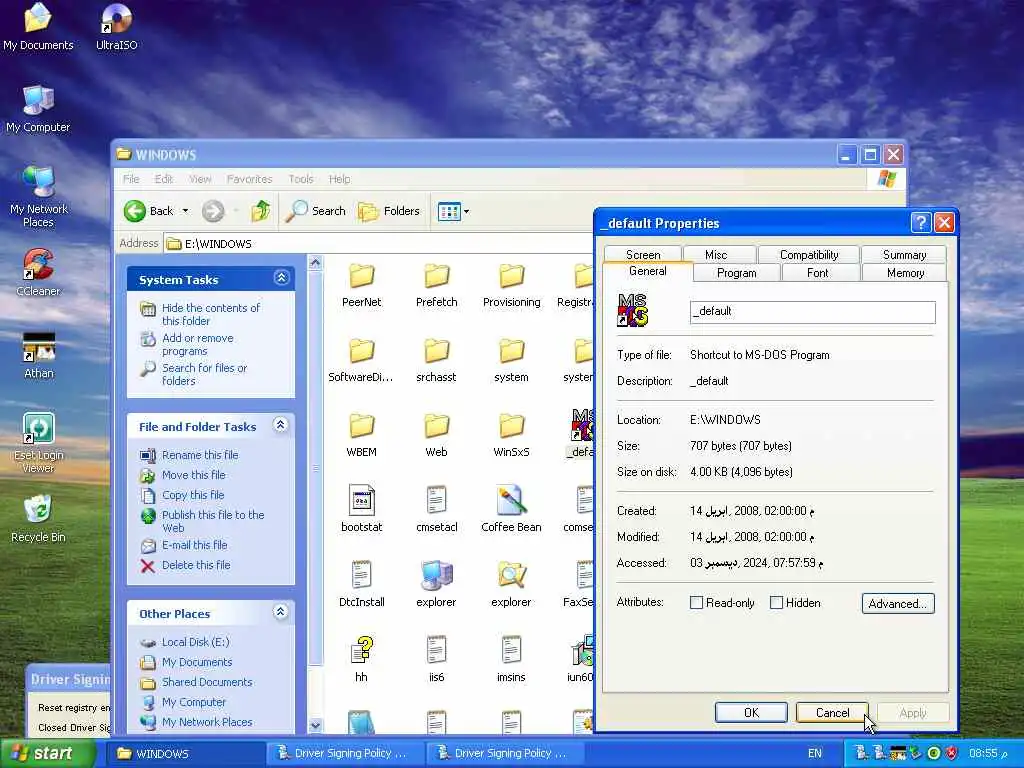Open the File menu in explorer
Image resolution: width=1024 pixels, height=768 pixels.
pos(131,179)
